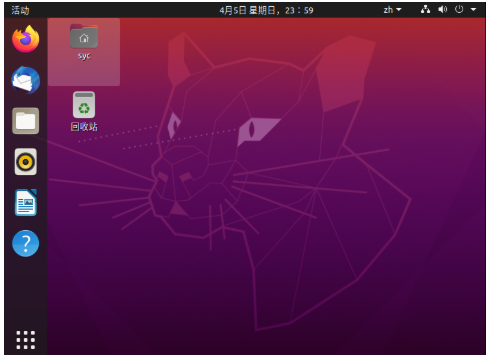Viewport: 489px width, 361px height.
Task: Open the 活动 activities overview
Action: pos(20,10)
